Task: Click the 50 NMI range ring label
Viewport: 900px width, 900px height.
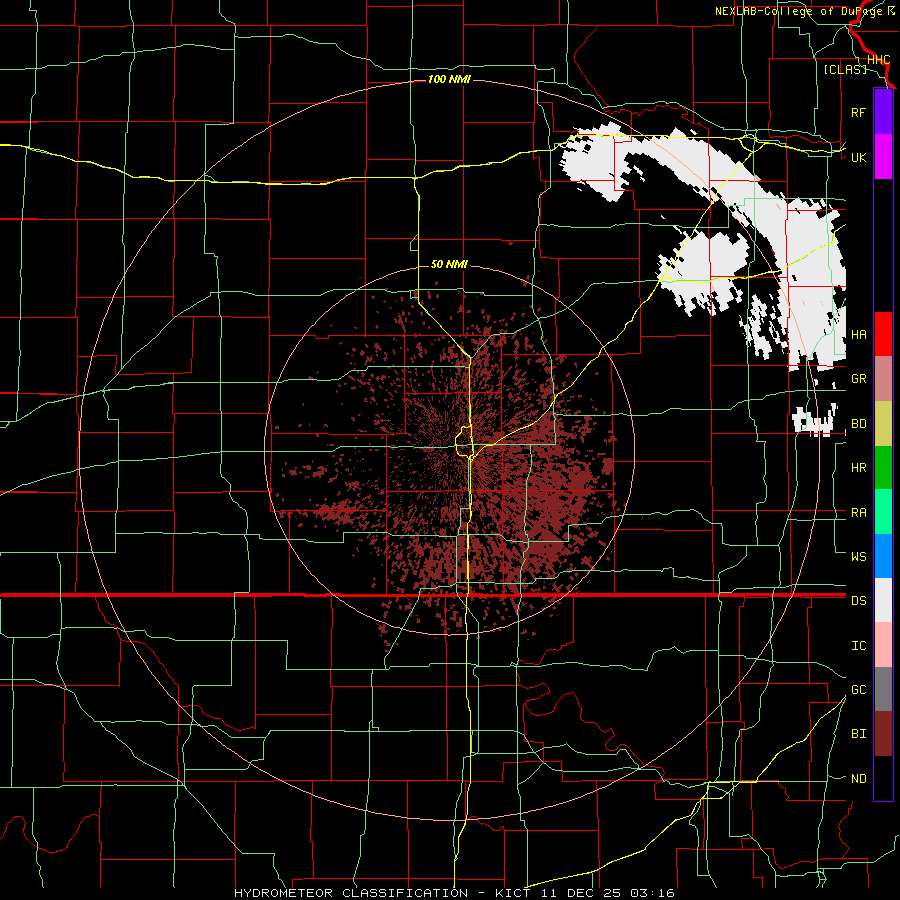Action: coord(449,265)
